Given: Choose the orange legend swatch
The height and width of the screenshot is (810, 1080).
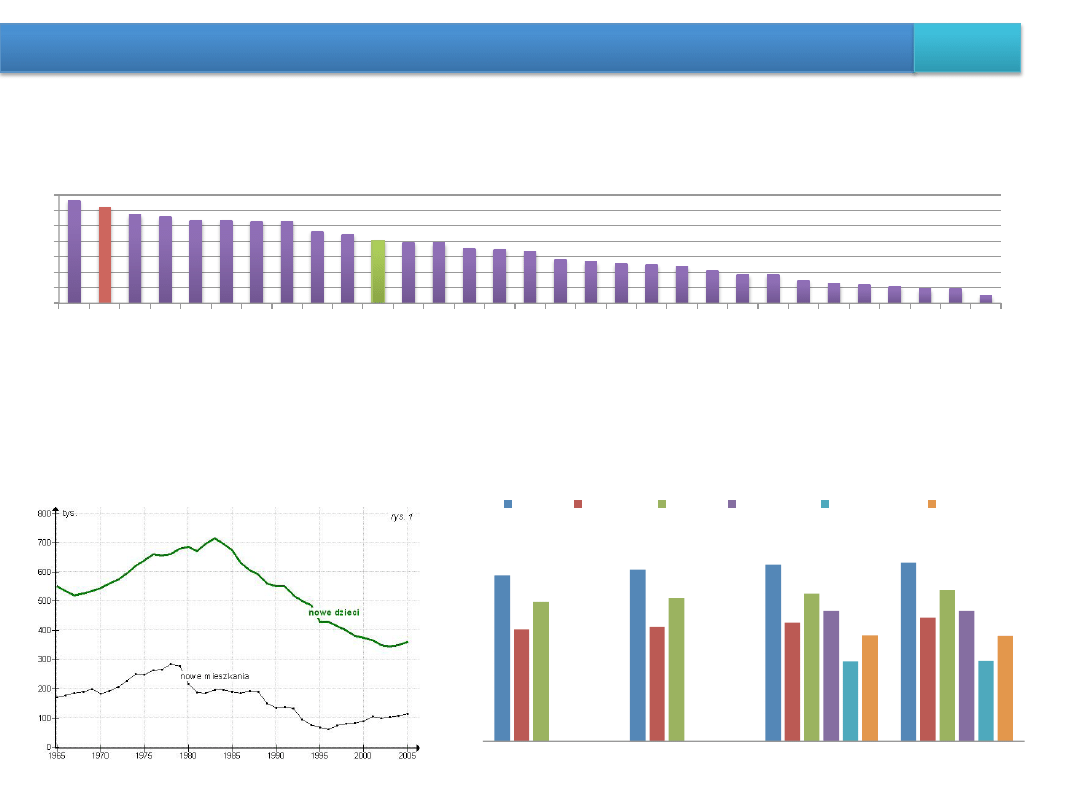Looking at the screenshot, I should click(x=932, y=505).
